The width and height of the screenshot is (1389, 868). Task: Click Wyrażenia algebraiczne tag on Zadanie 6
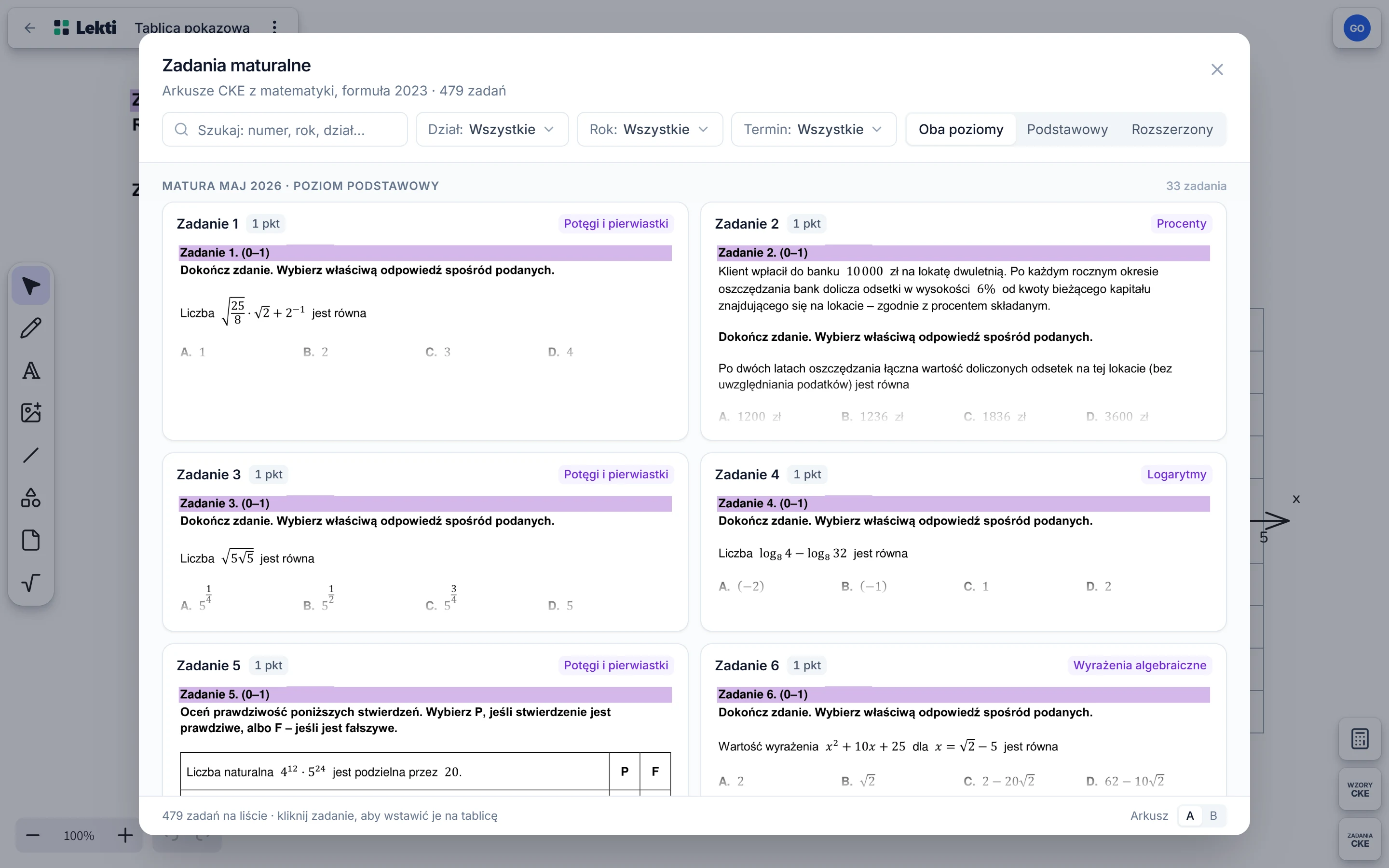point(1139,665)
